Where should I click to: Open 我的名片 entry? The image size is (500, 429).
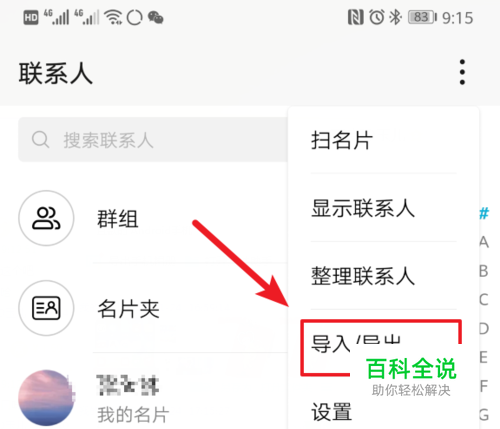coord(153,398)
